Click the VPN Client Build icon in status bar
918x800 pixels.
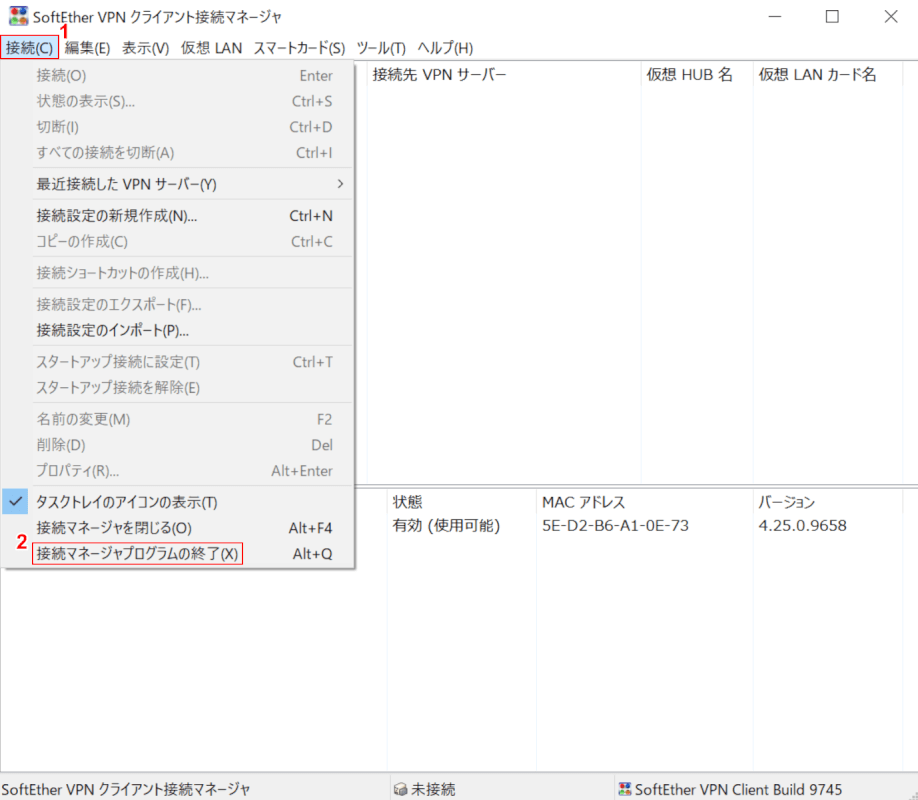[625, 789]
